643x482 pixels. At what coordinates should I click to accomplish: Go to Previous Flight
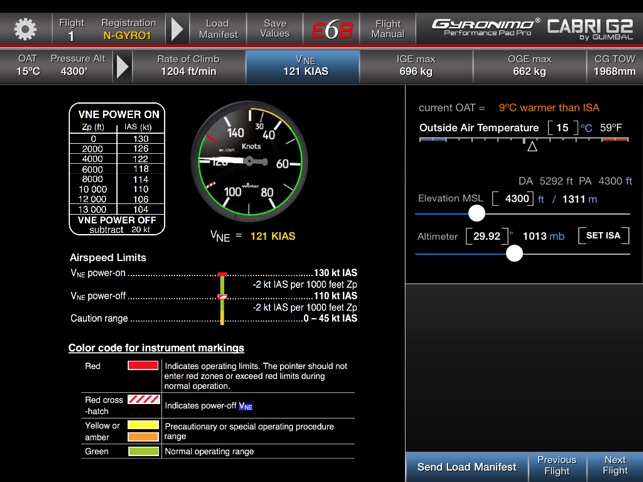557,466
